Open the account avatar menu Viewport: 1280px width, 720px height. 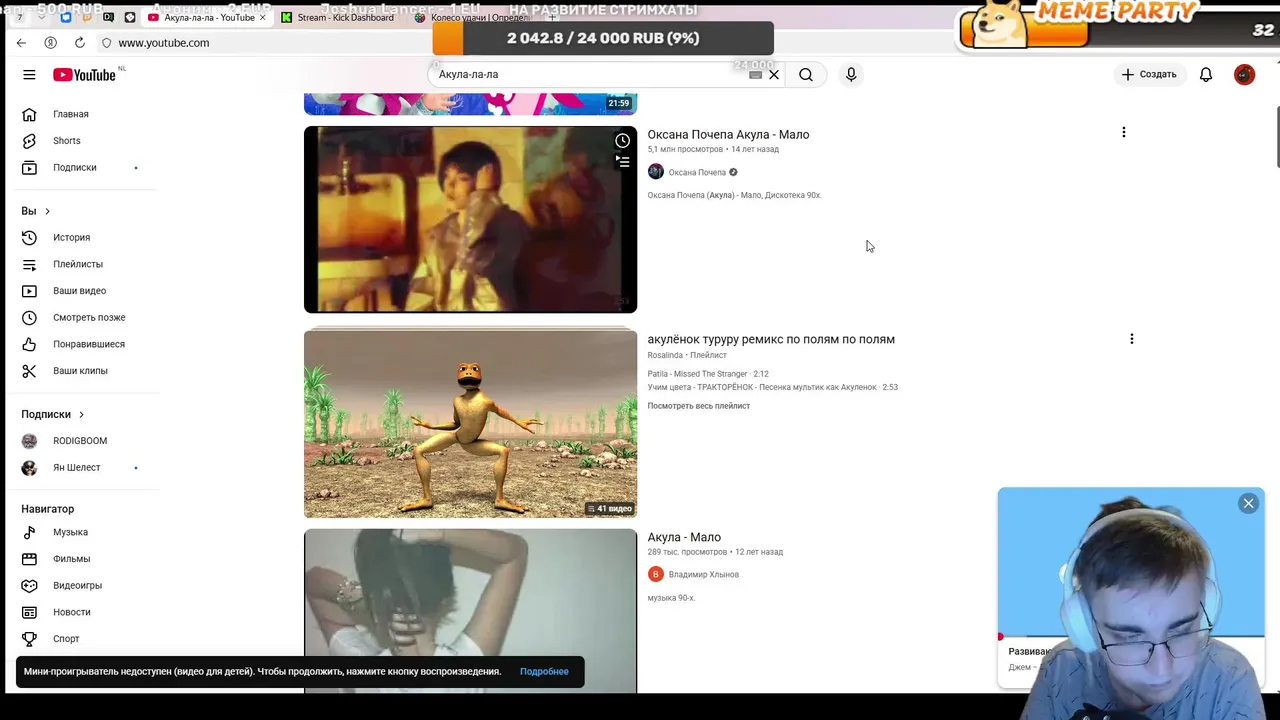coord(1244,75)
